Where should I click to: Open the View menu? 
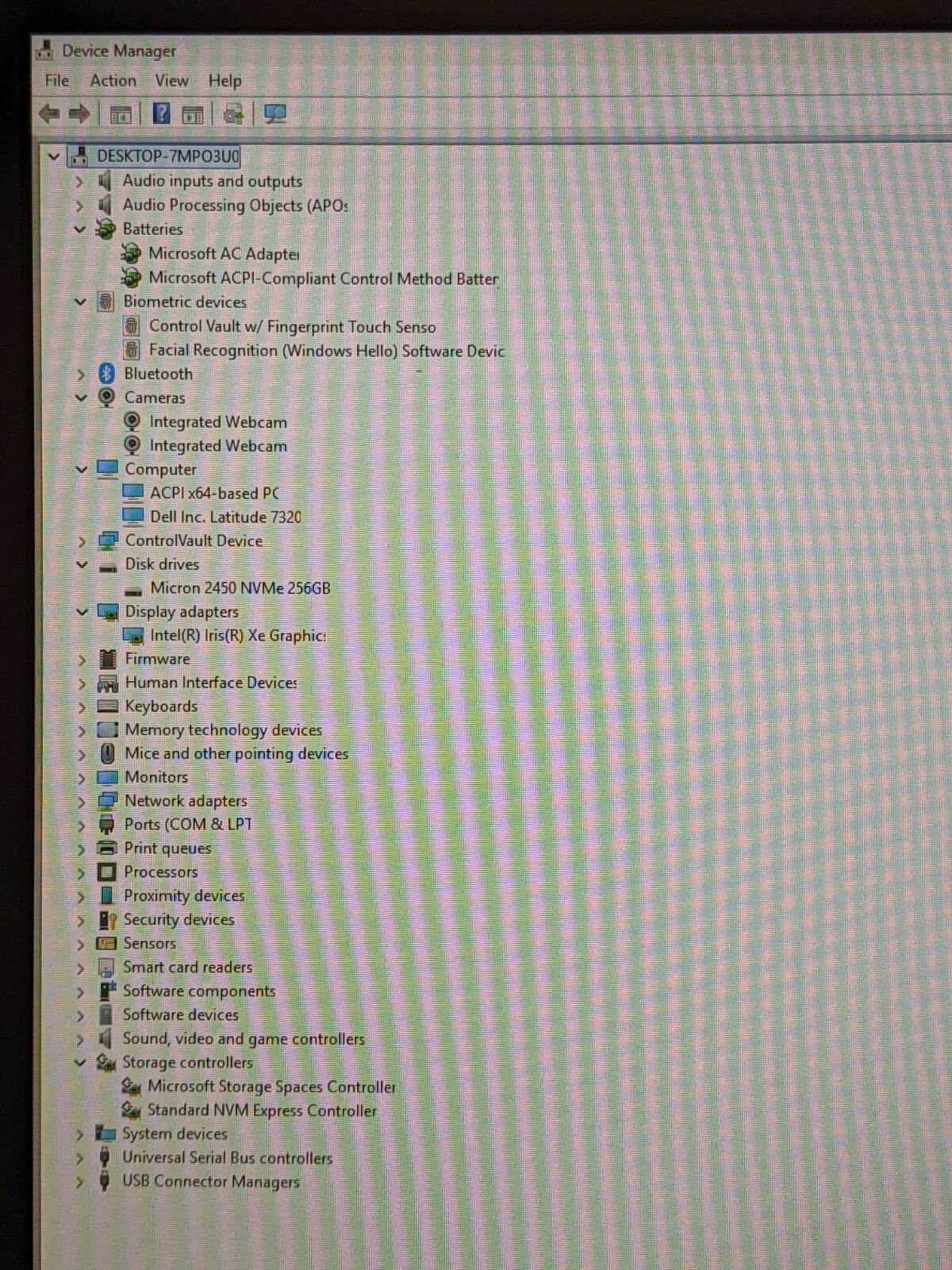click(x=171, y=81)
